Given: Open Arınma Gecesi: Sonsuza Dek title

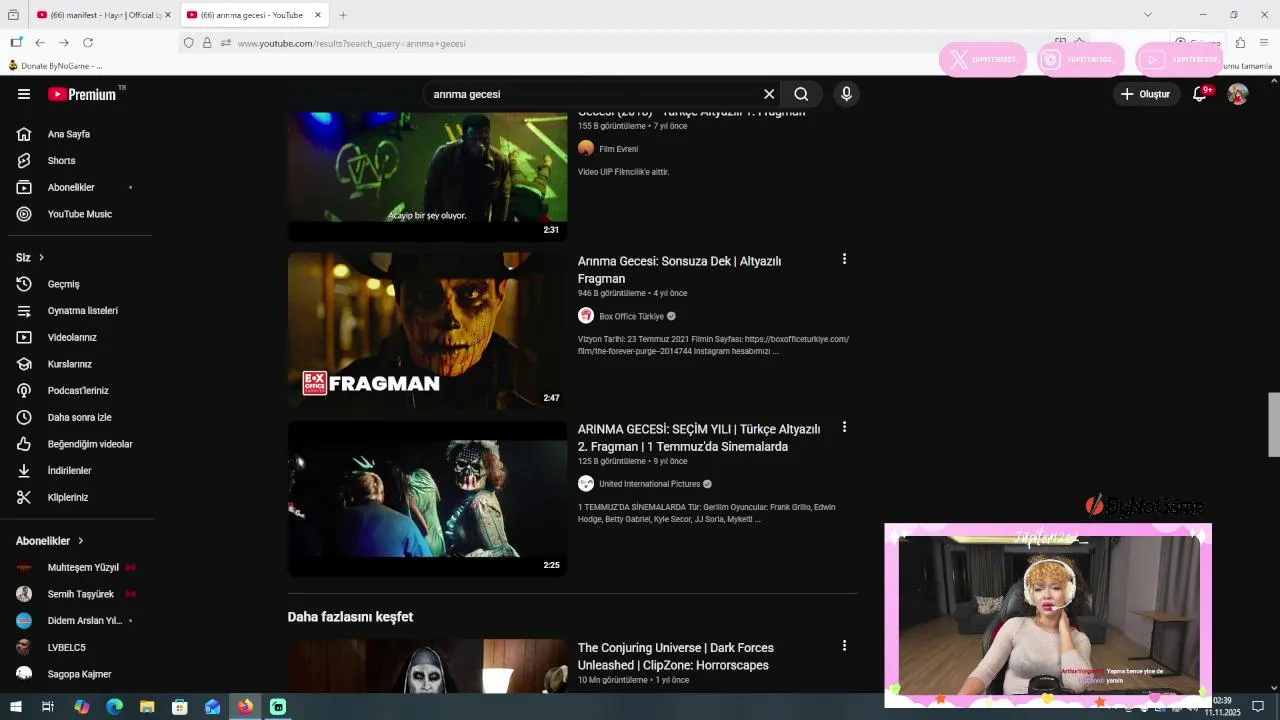Looking at the screenshot, I should (x=679, y=270).
